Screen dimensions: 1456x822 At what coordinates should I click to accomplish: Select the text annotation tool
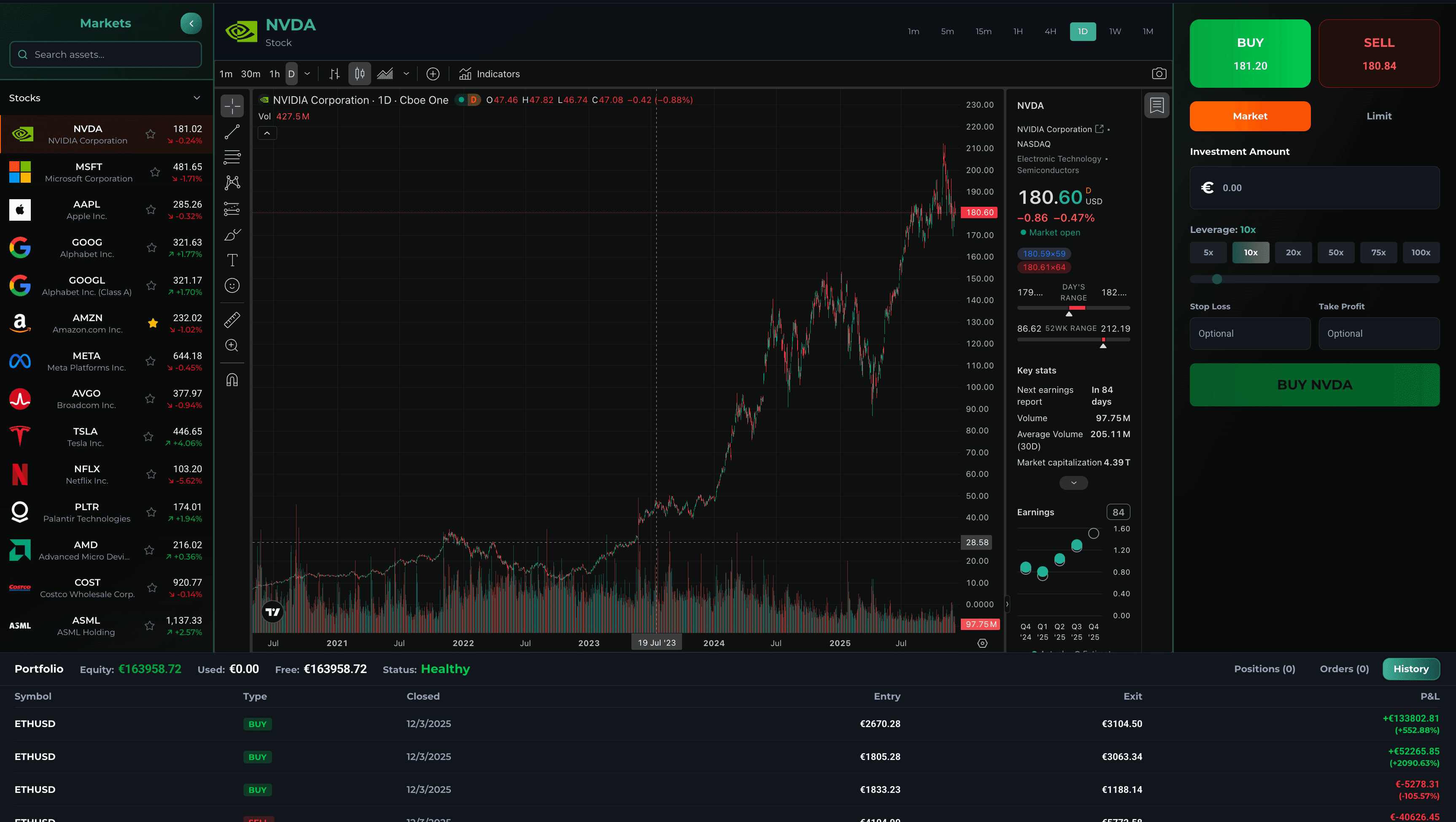(232, 260)
